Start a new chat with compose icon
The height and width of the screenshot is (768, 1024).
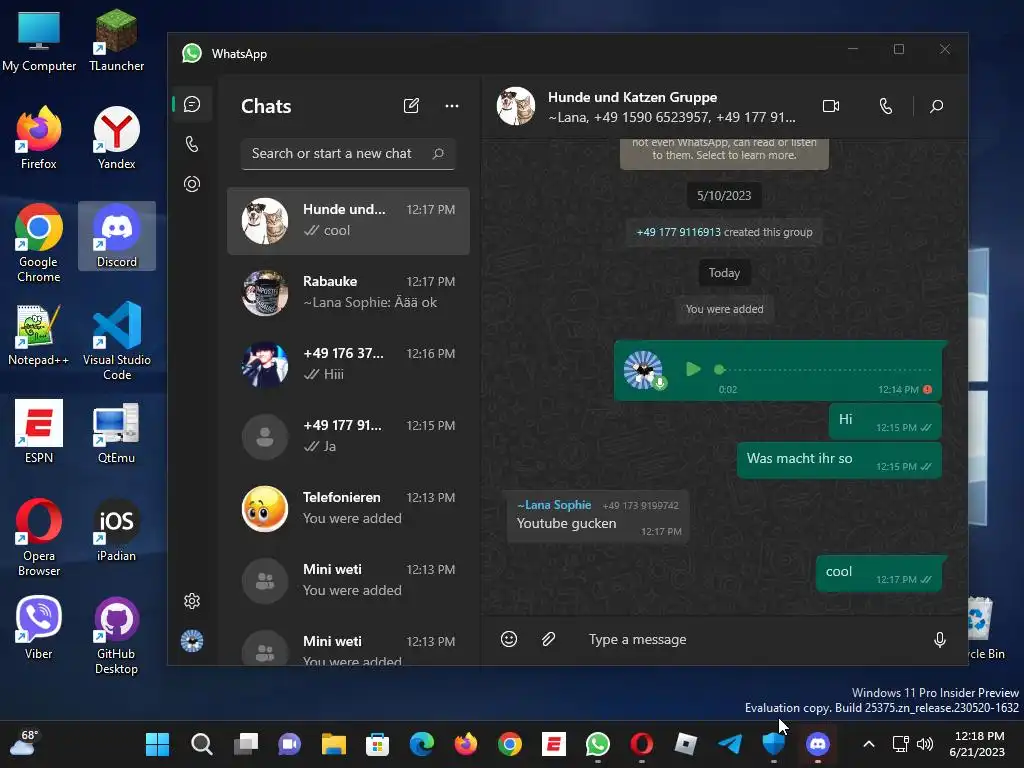[411, 106]
